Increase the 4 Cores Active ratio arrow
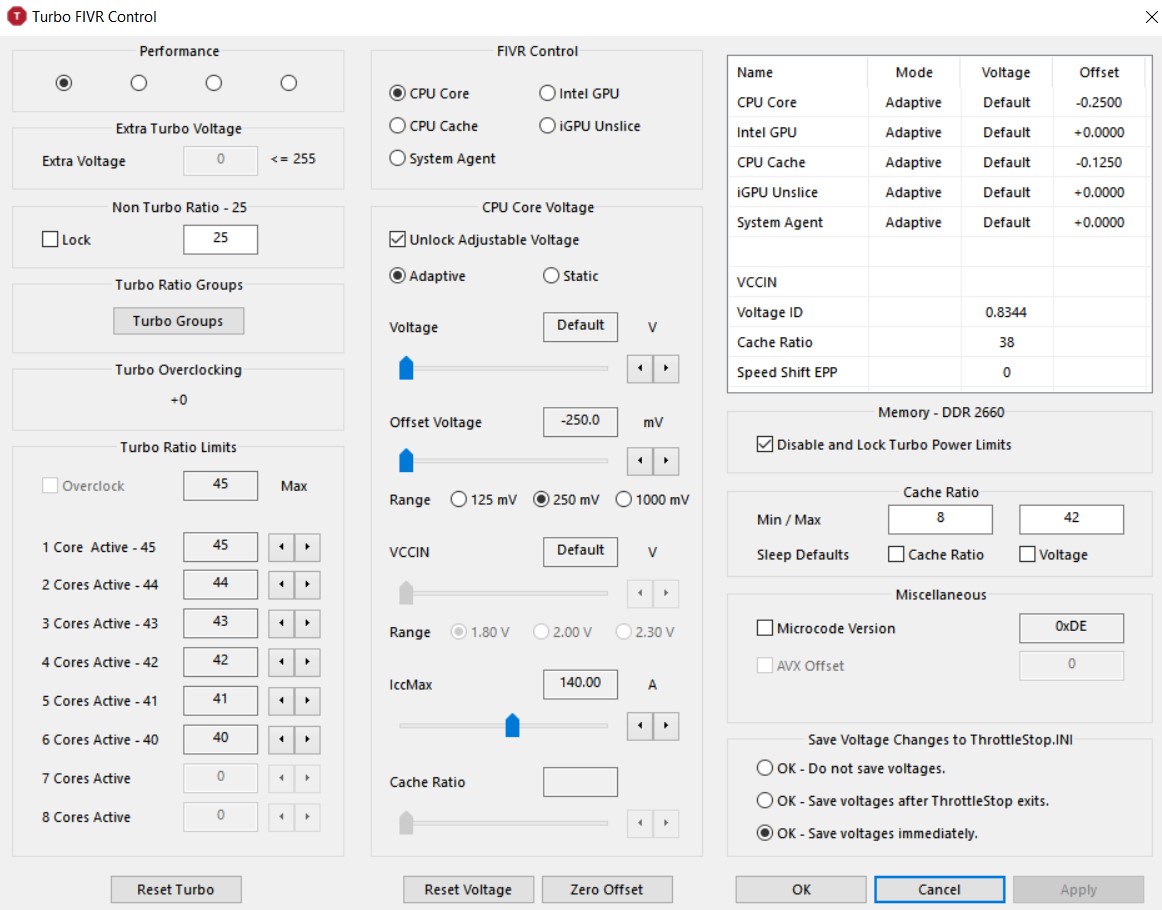The height and width of the screenshot is (910, 1162). tap(308, 662)
